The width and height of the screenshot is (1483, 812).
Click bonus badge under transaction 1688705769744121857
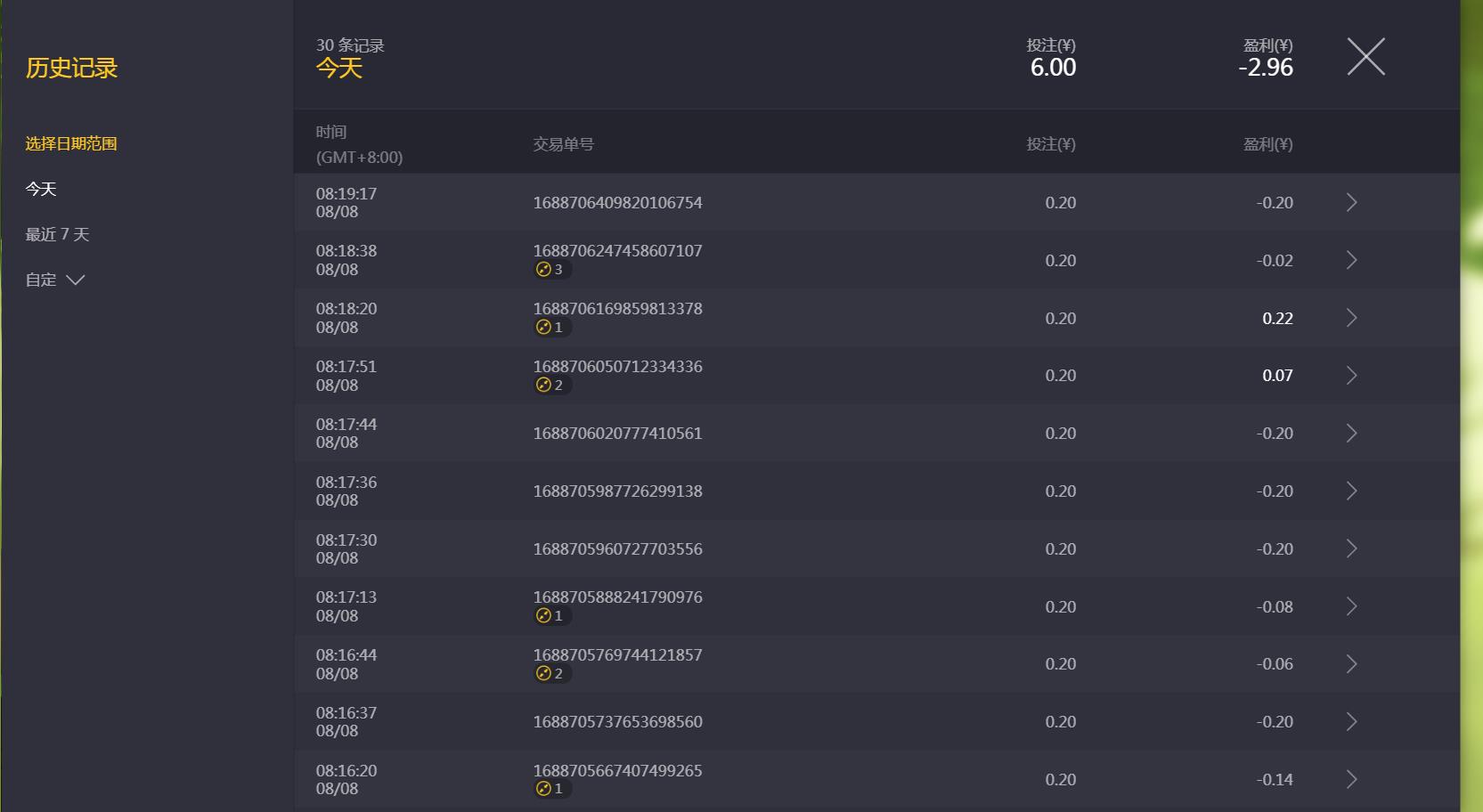[x=551, y=674]
